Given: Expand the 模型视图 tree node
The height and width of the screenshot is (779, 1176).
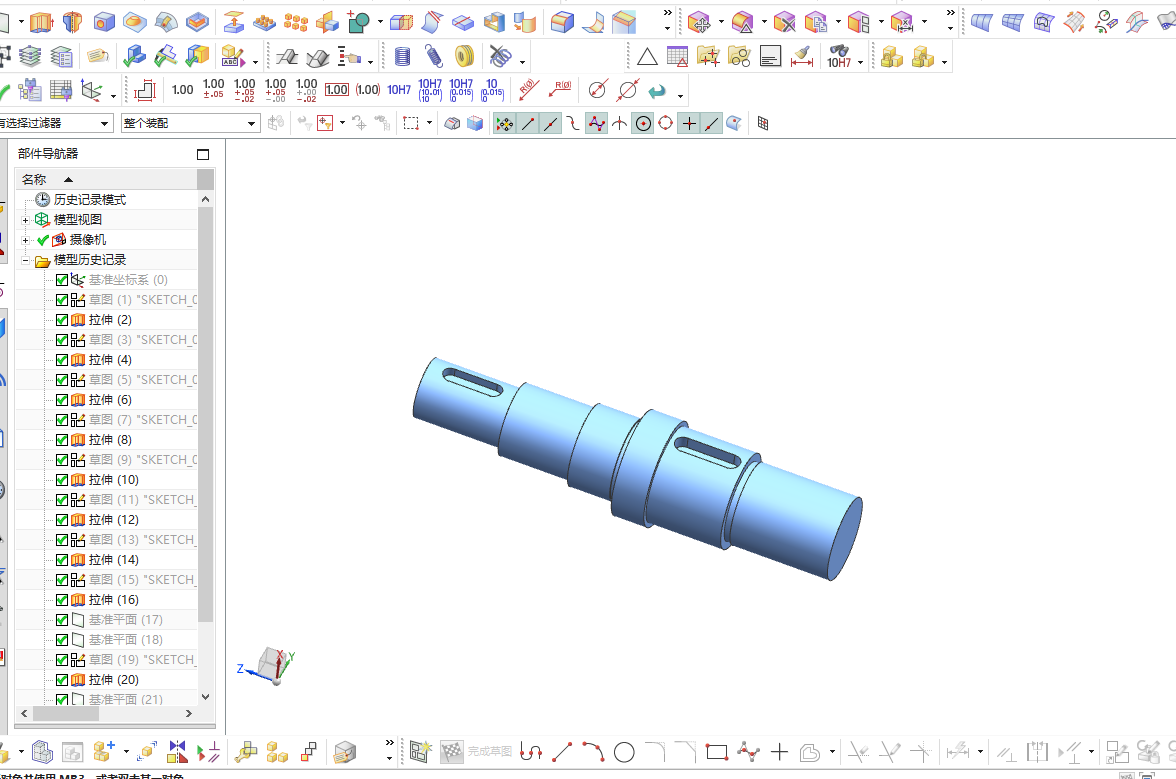Looking at the screenshot, I should [x=26, y=220].
